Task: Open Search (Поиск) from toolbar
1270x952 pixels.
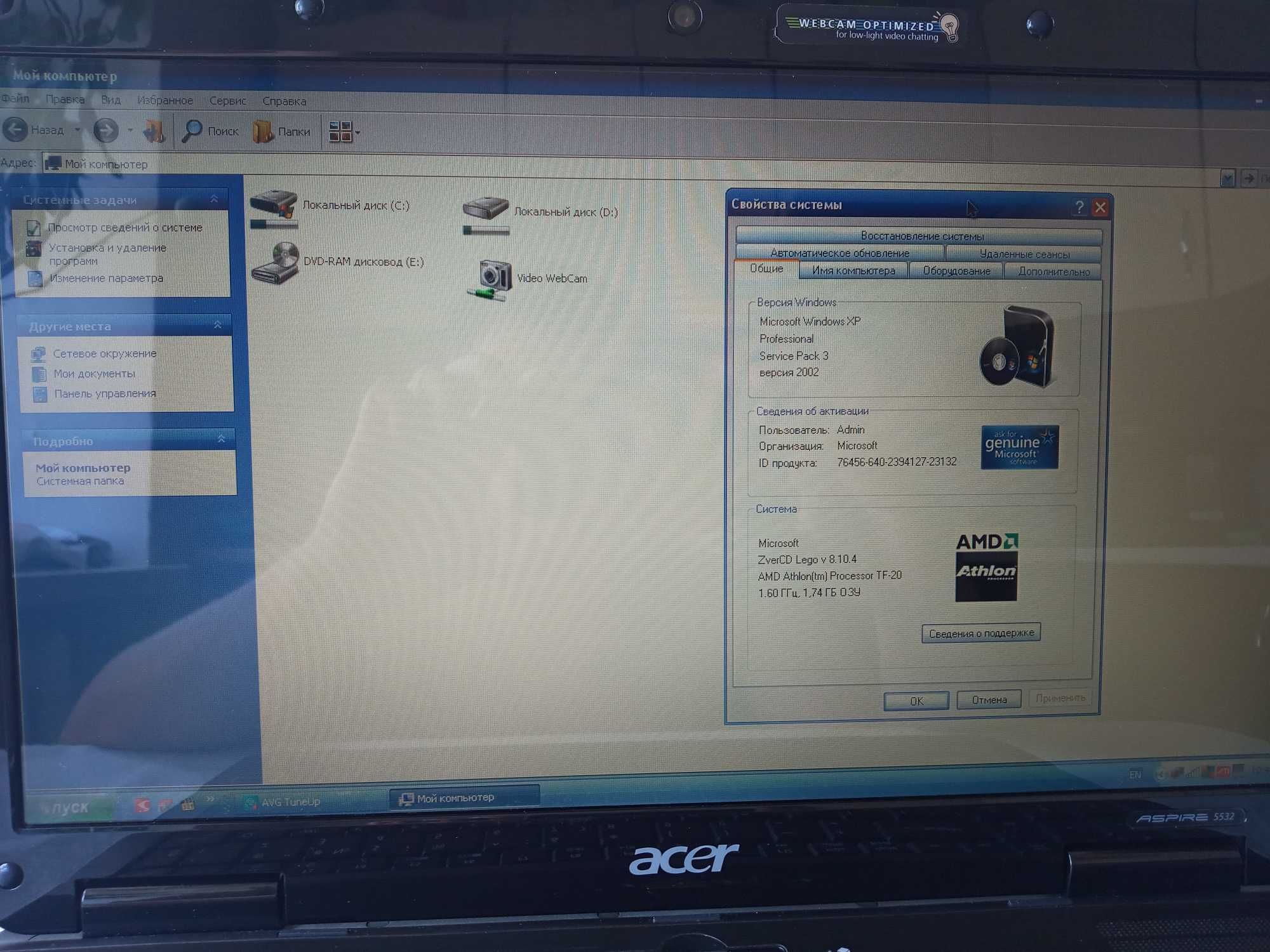Action: tap(210, 131)
